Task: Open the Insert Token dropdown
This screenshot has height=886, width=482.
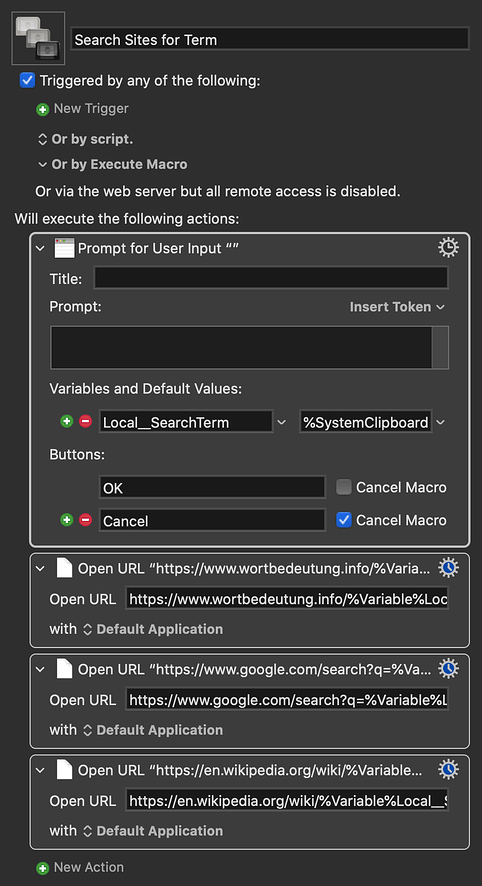Action: click(x=397, y=307)
